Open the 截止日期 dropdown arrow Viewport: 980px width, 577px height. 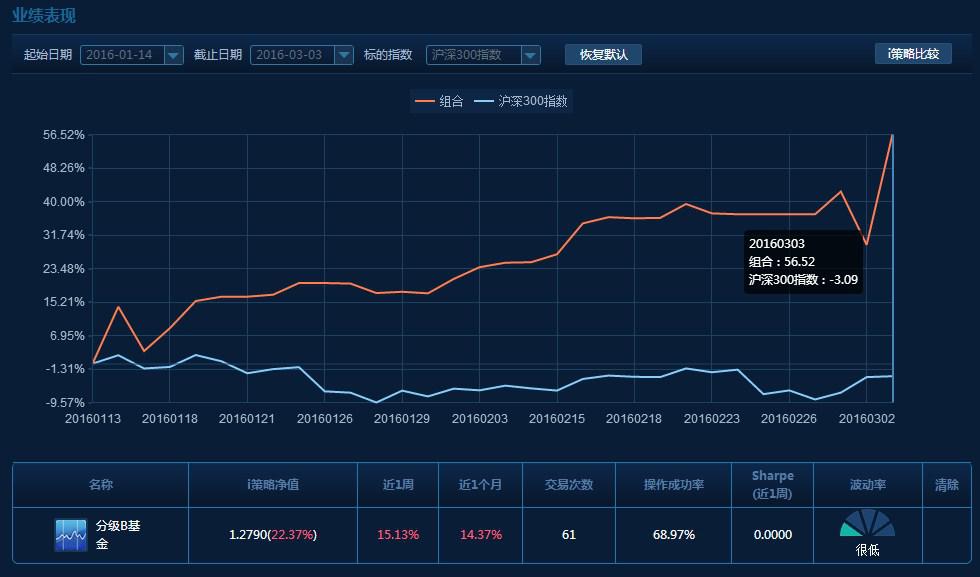(343, 55)
